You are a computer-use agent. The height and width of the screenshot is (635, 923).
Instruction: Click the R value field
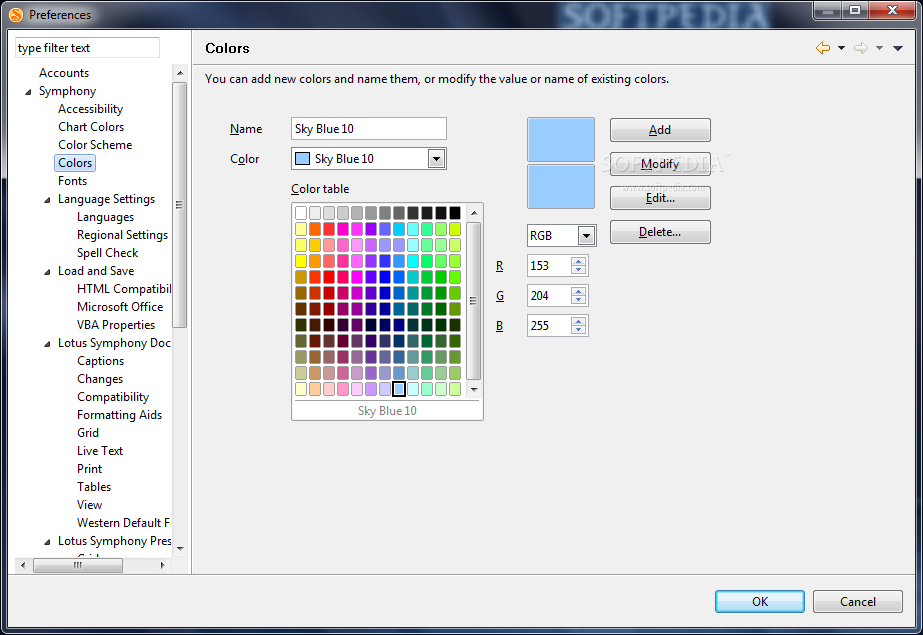(549, 265)
